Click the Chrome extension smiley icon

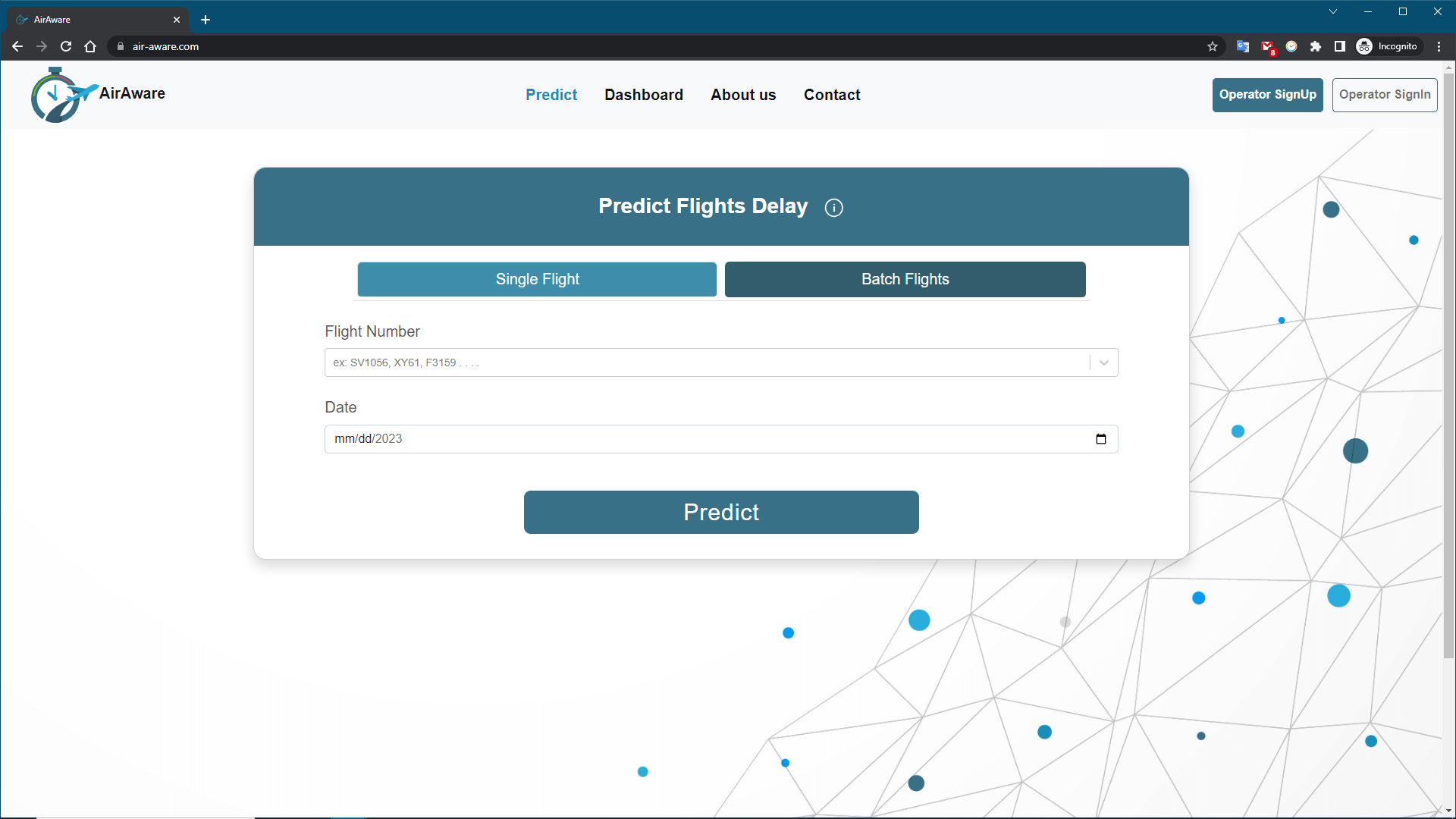1291,46
